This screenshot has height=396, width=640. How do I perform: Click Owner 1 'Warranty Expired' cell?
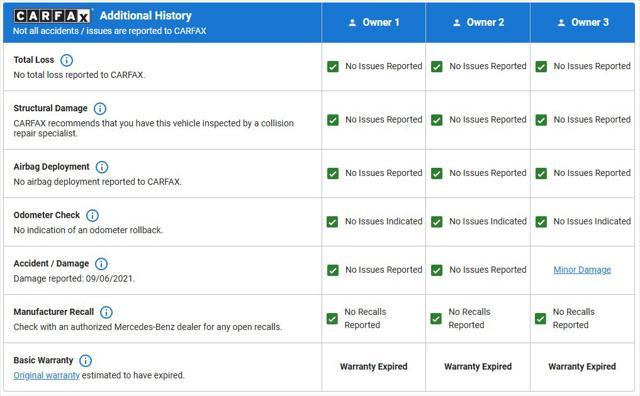point(373,367)
